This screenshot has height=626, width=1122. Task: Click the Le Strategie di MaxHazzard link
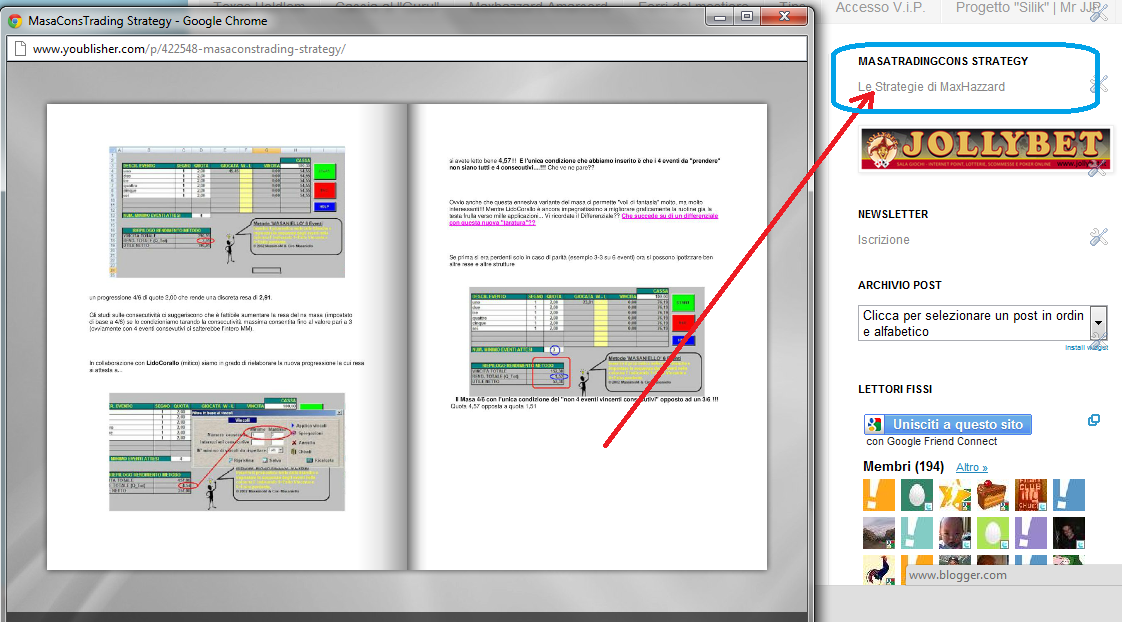(931, 87)
